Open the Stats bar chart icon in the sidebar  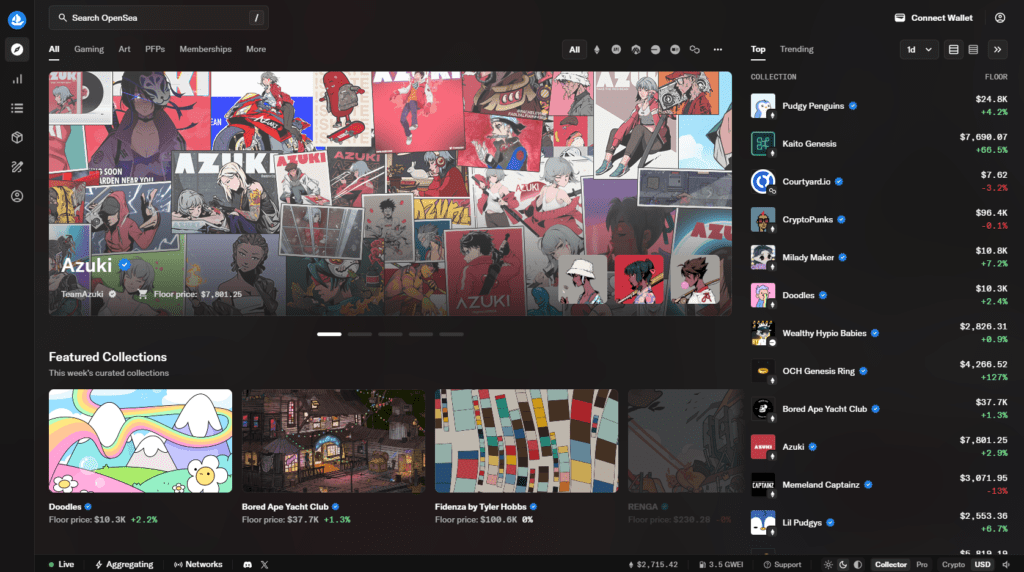[17, 79]
